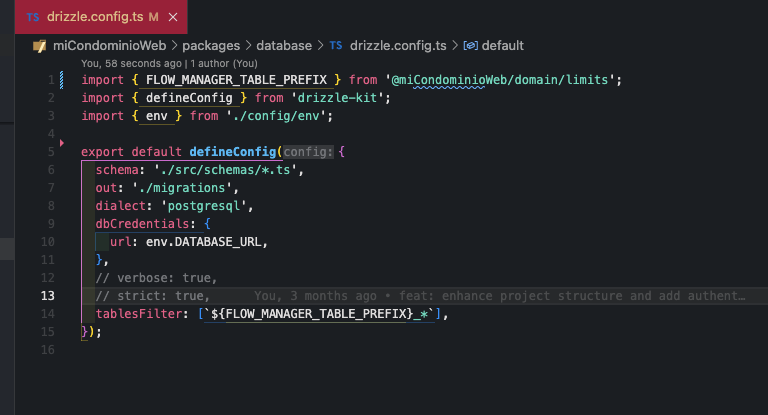Image resolution: width=768 pixels, height=415 pixels.
Task: Click env.DATABASE_URL on line 10
Action: (203, 242)
